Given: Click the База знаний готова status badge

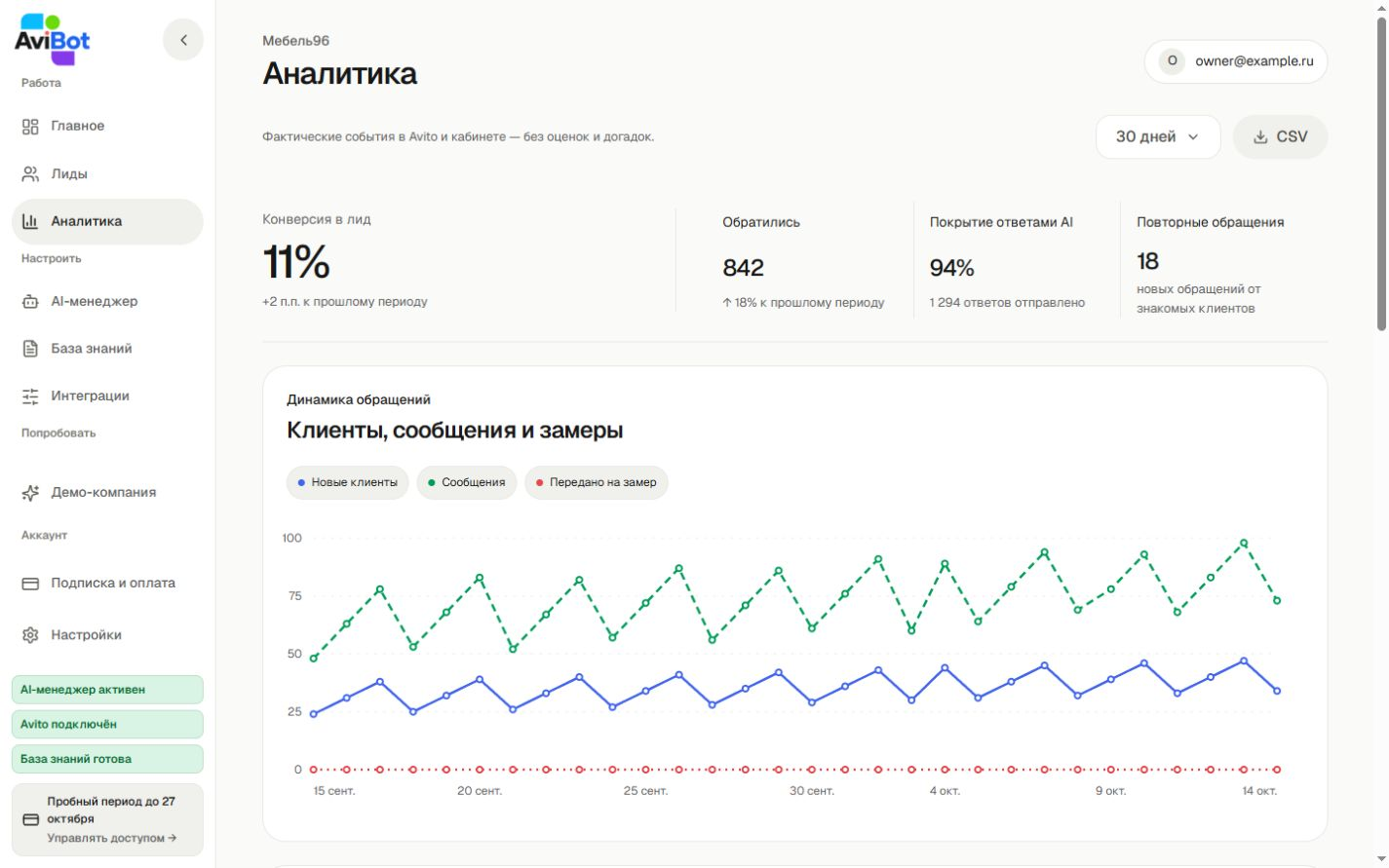Looking at the screenshot, I should (x=107, y=759).
